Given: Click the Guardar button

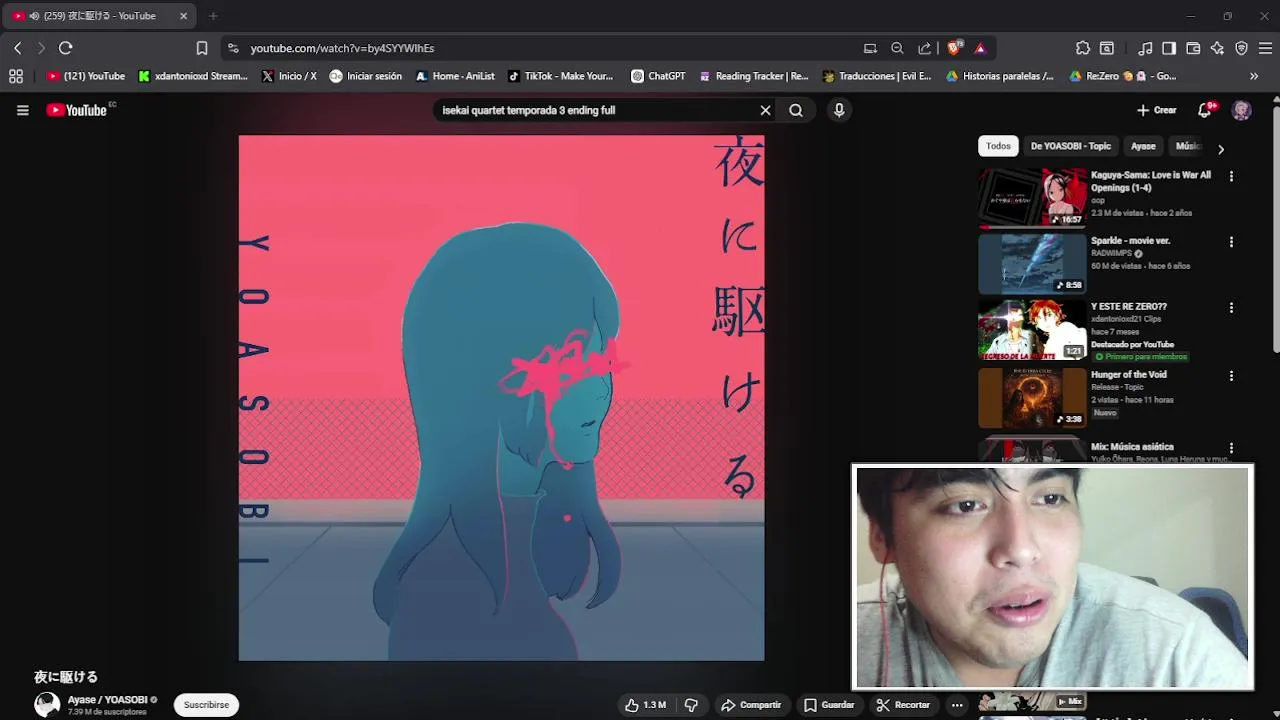Looking at the screenshot, I should (829, 705).
